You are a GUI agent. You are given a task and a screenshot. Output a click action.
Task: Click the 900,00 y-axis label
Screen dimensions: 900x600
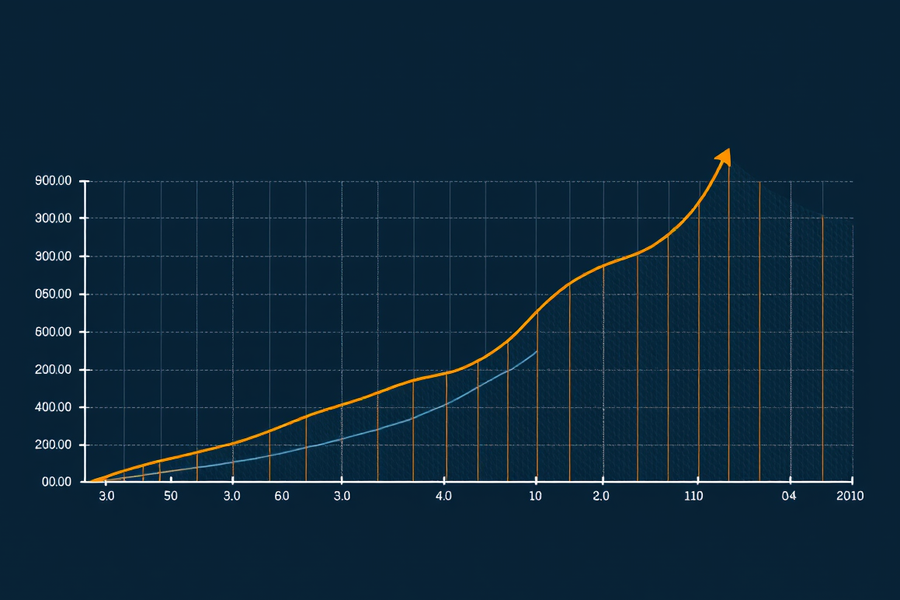(53, 181)
